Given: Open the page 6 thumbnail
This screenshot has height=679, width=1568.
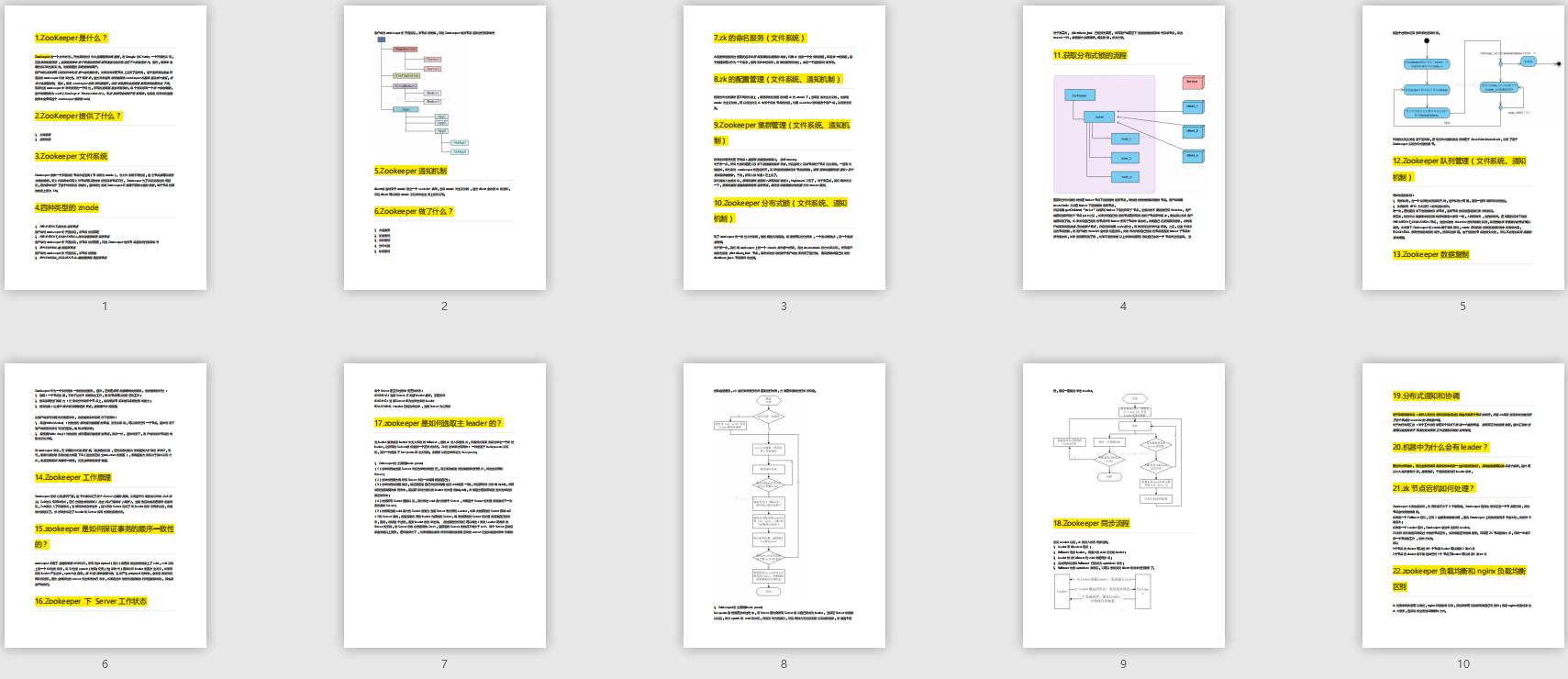Looking at the screenshot, I should (x=106, y=506).
